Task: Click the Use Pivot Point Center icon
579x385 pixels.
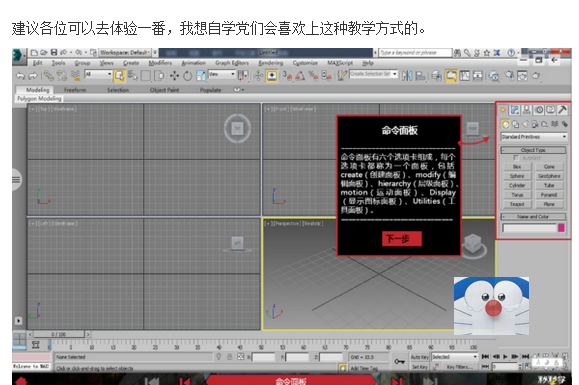Action: coord(243,76)
